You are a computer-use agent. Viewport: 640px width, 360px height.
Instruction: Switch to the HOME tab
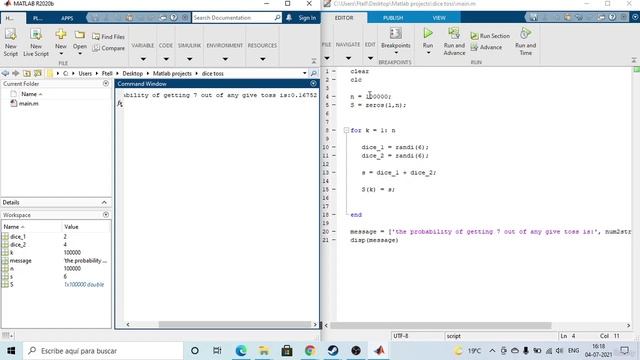point(10,18)
